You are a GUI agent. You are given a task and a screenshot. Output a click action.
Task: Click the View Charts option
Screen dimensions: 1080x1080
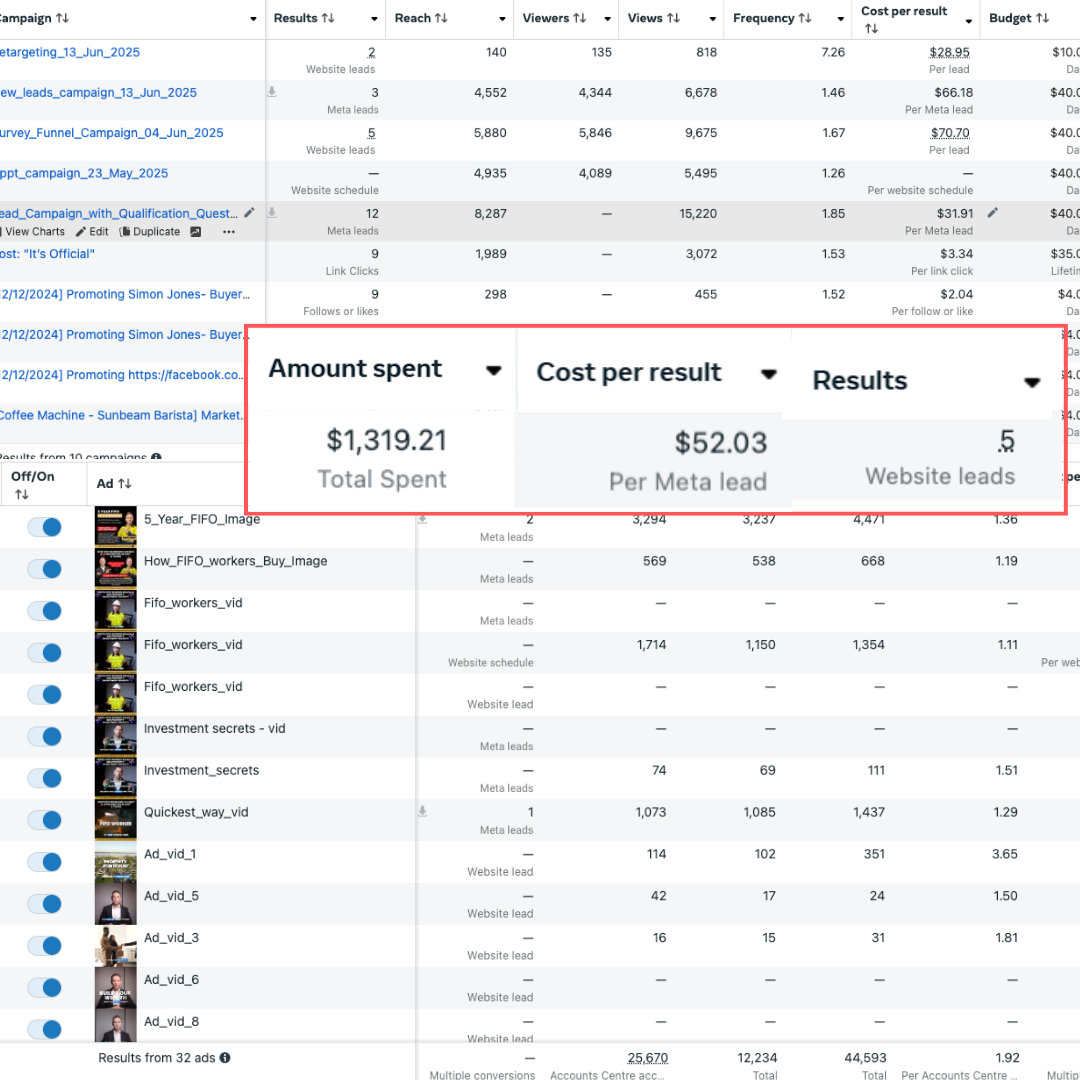click(x=33, y=232)
